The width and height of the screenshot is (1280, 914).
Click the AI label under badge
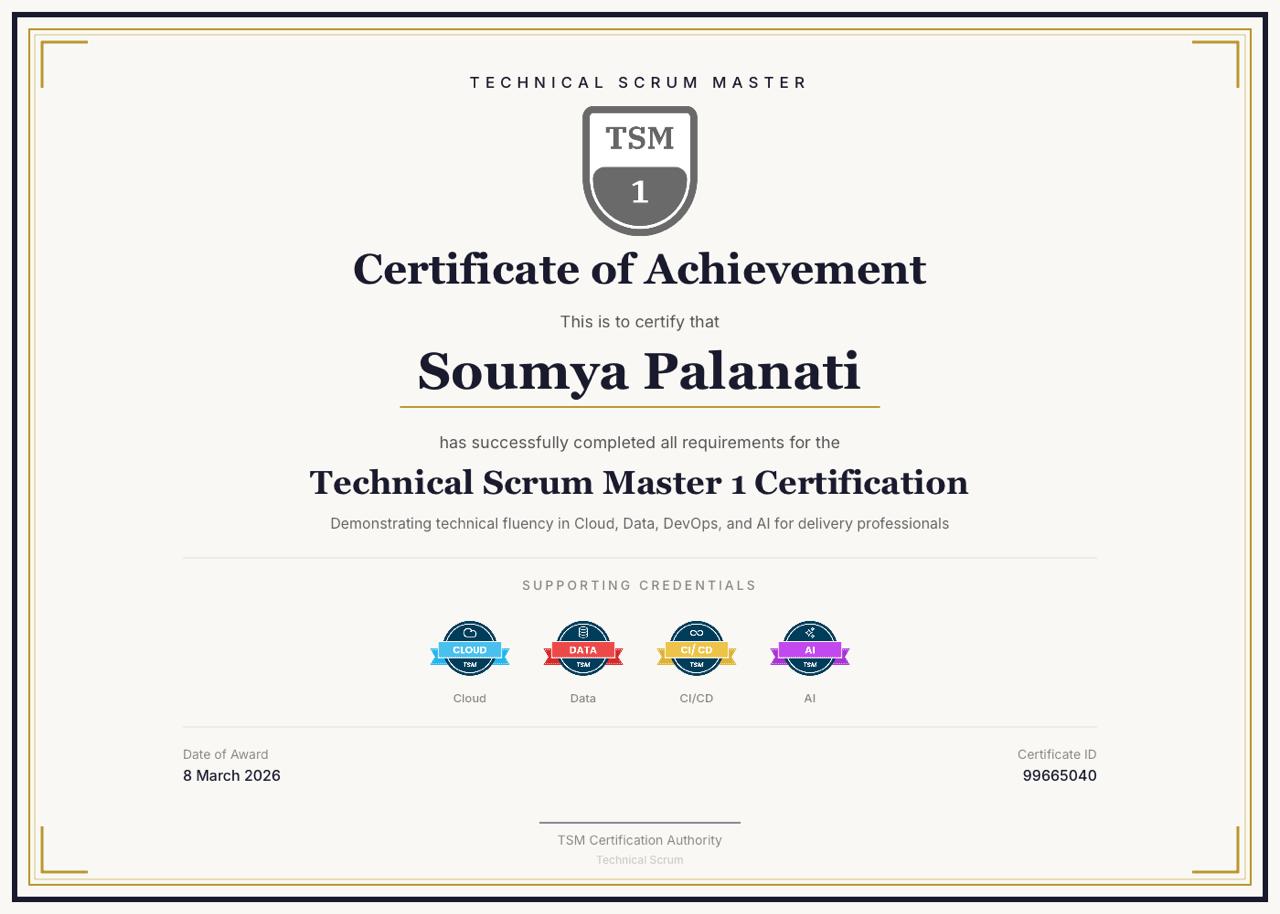[x=810, y=698]
